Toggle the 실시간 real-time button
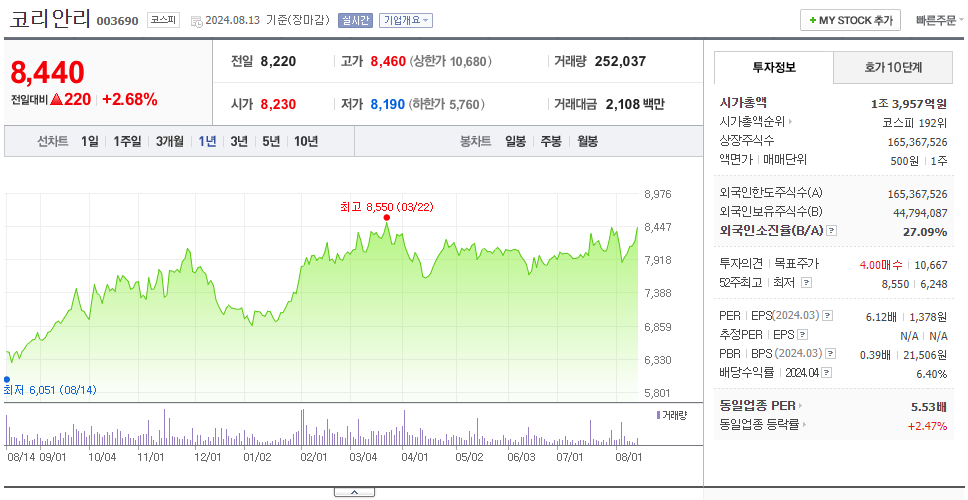The width and height of the screenshot is (968, 500). 355,20
